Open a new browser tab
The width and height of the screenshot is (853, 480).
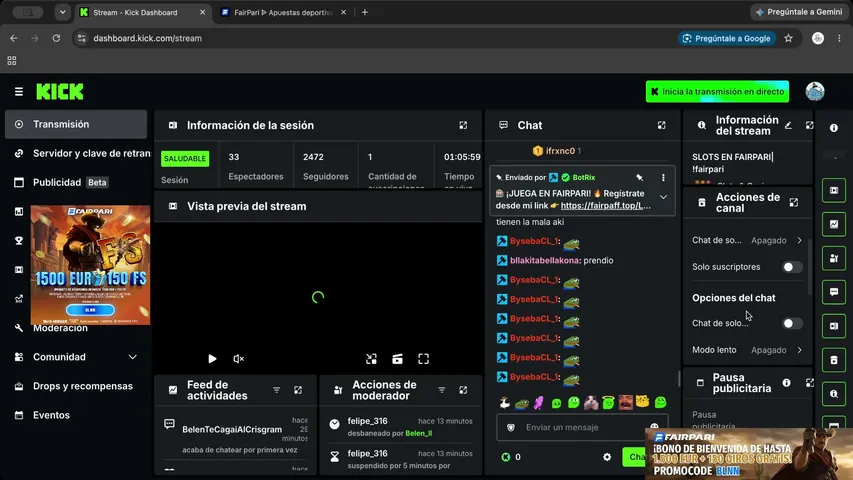point(364,12)
